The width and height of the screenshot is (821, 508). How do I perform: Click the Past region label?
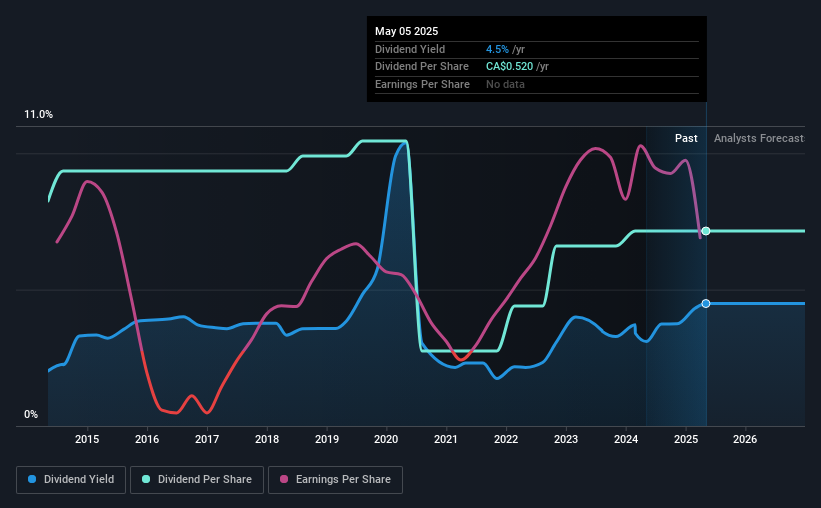[x=686, y=138]
